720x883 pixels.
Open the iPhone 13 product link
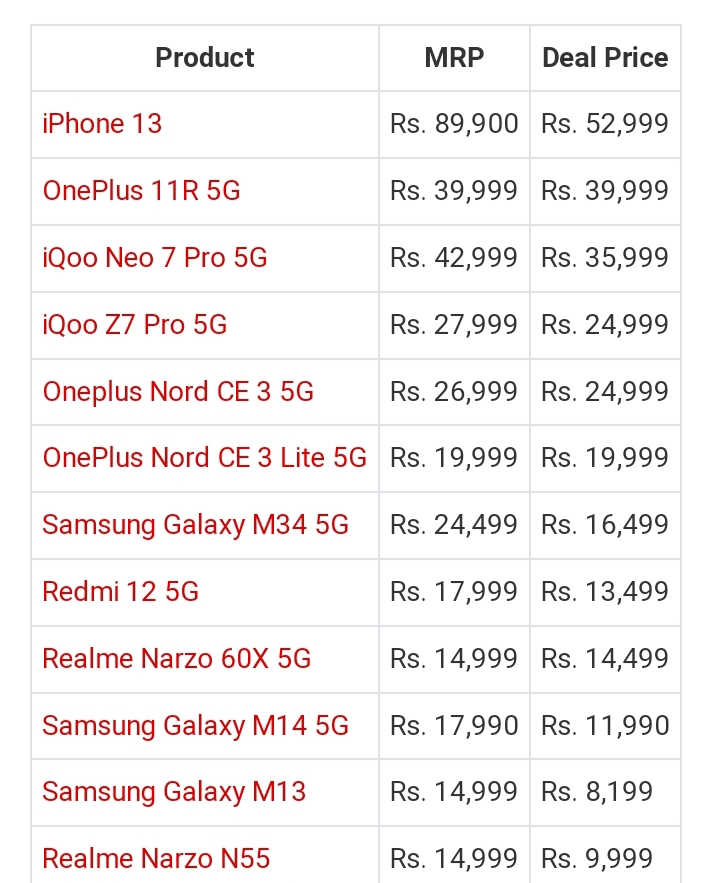[x=102, y=124]
